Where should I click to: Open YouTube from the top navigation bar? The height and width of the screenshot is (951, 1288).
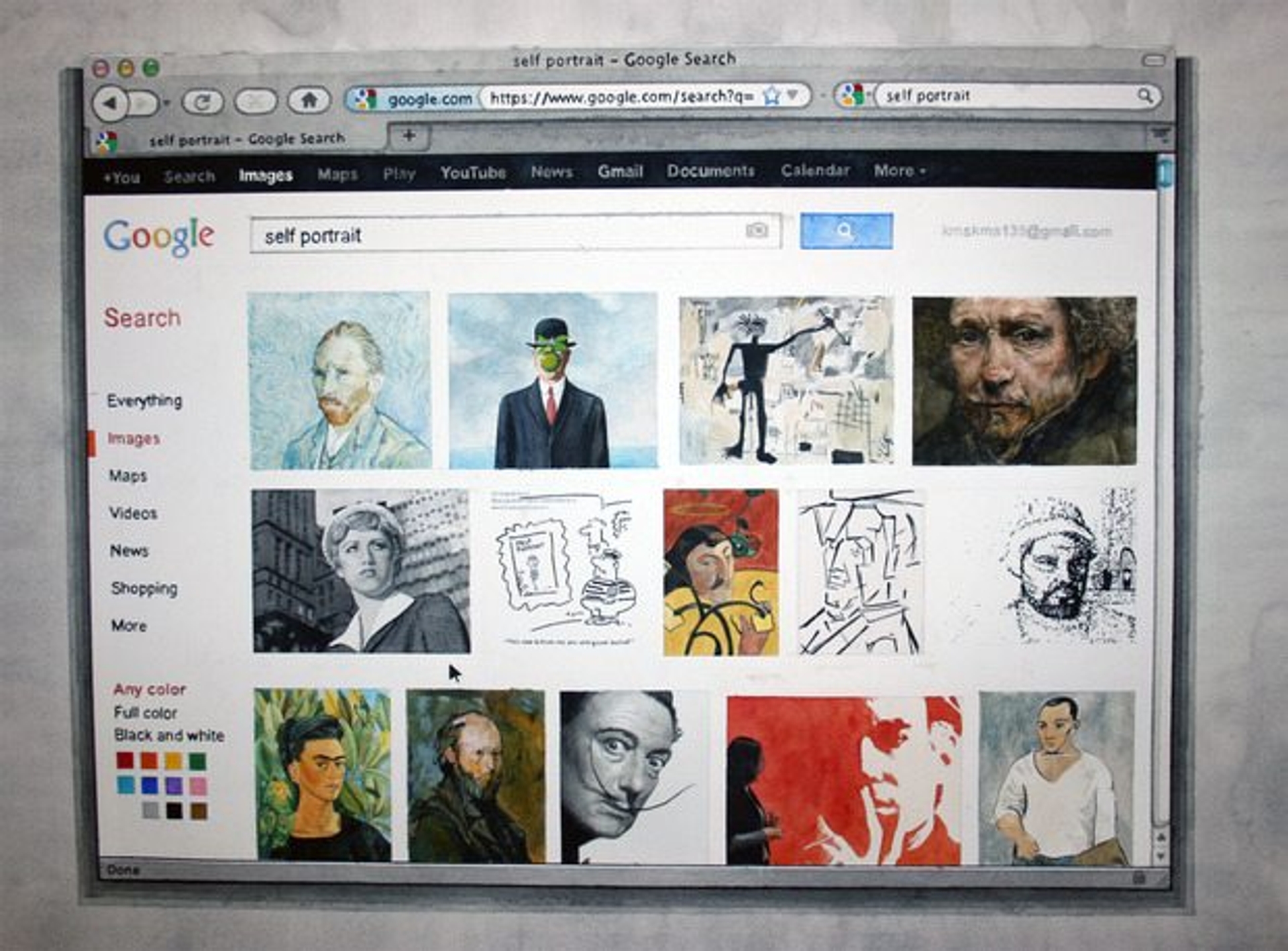pos(473,172)
